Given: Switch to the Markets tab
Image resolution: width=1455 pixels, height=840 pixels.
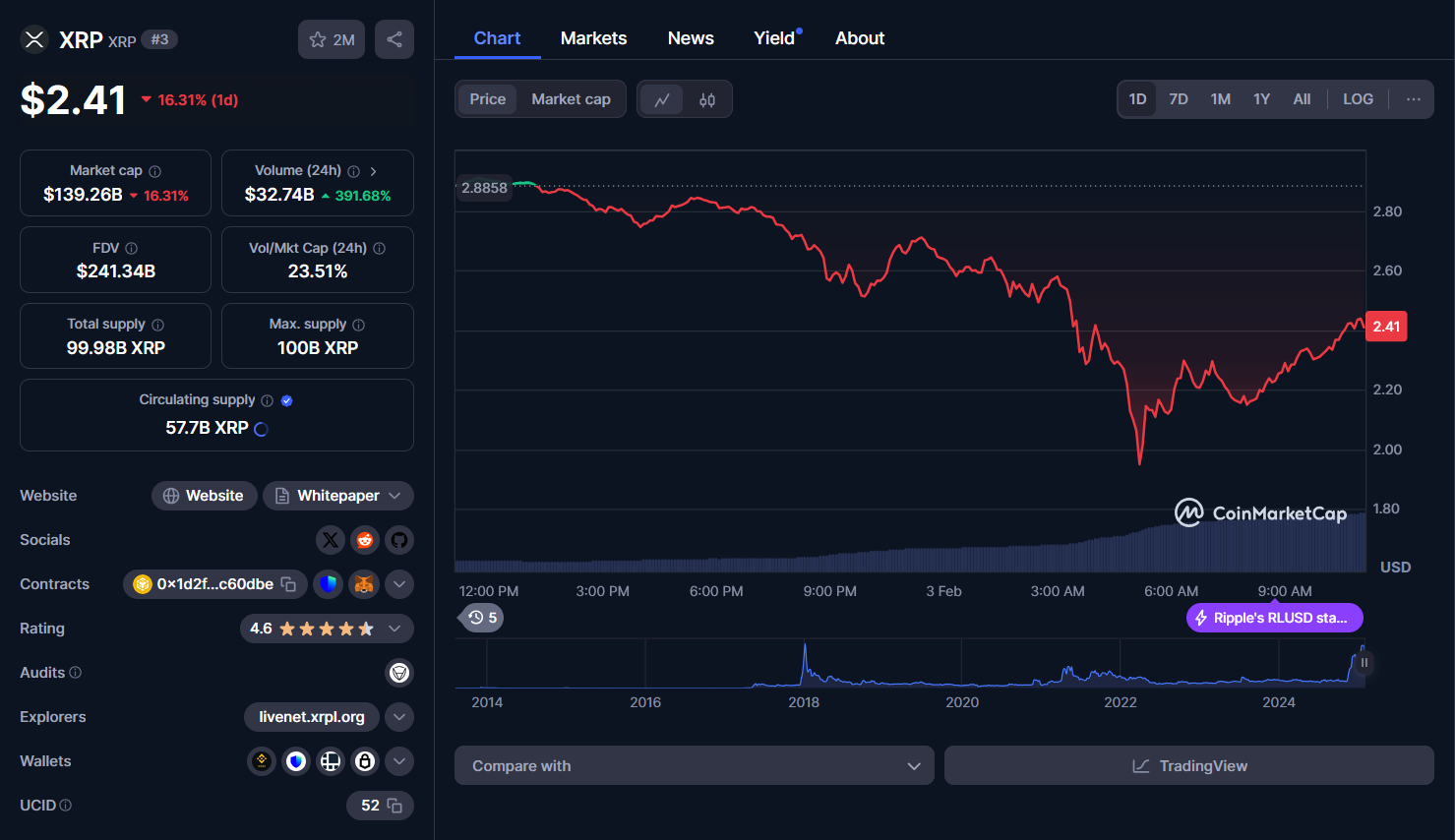Looking at the screenshot, I should [x=593, y=37].
